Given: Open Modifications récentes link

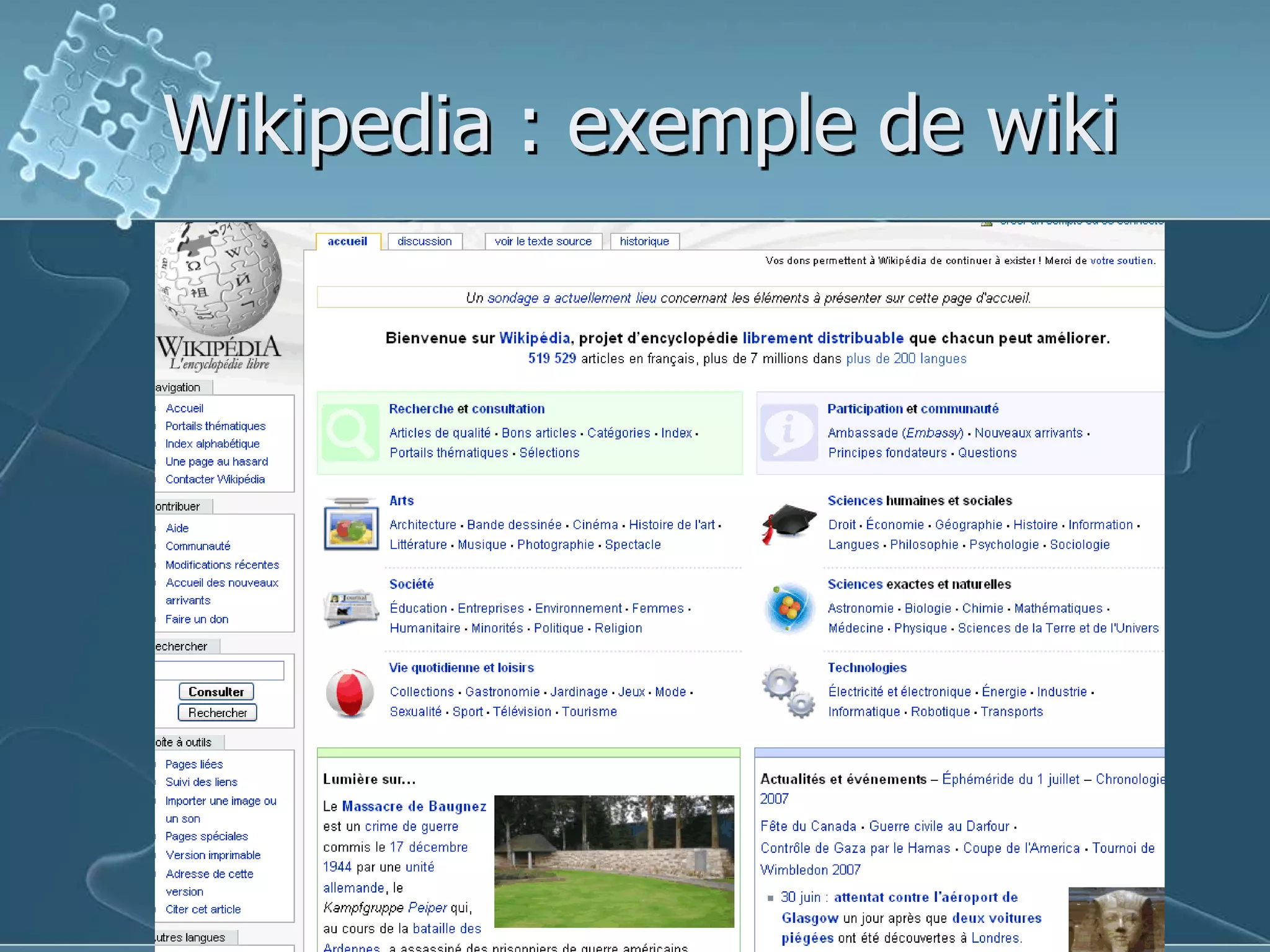Looking at the screenshot, I should 222,565.
